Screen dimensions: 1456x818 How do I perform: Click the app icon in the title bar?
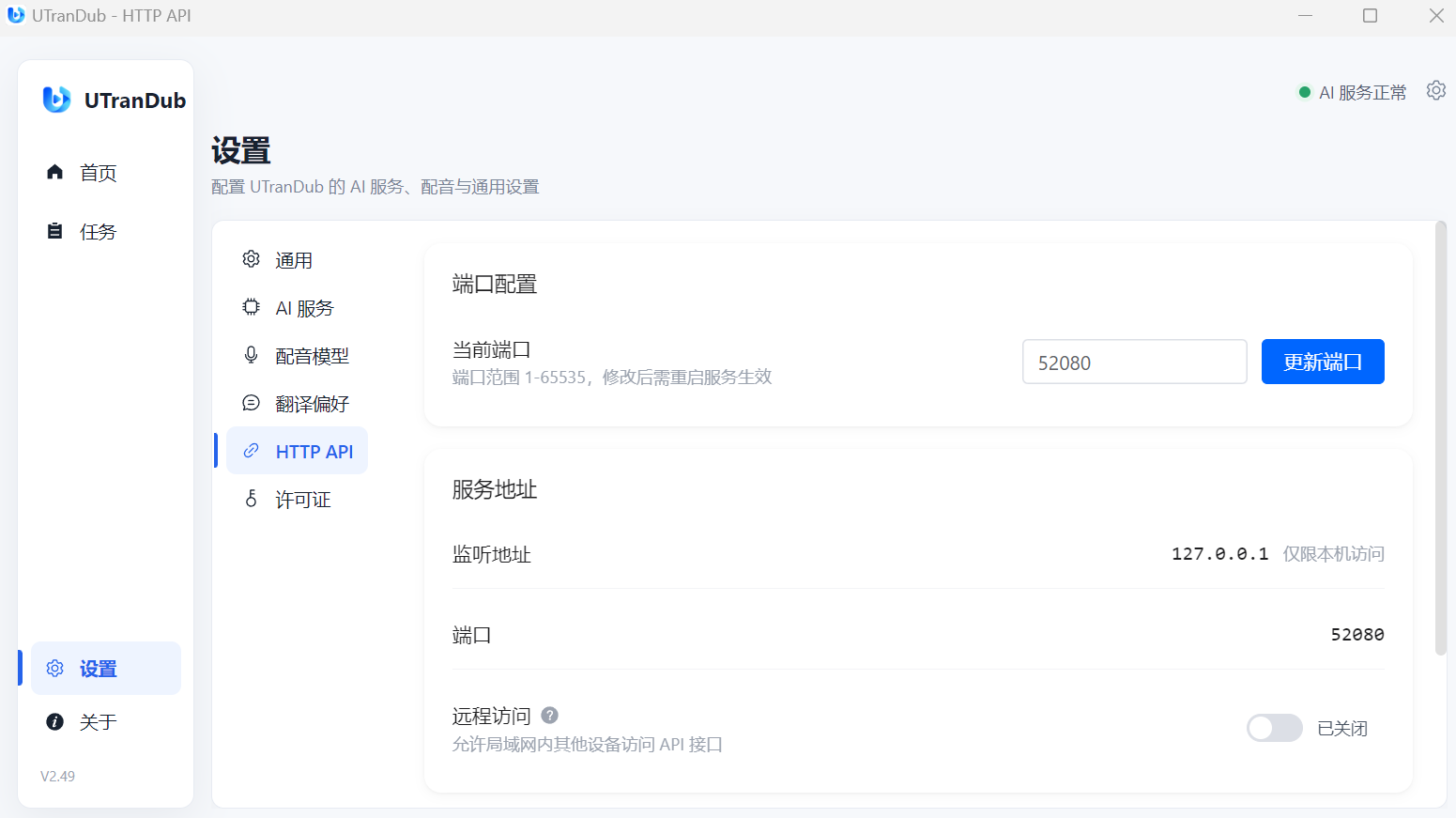(16, 15)
